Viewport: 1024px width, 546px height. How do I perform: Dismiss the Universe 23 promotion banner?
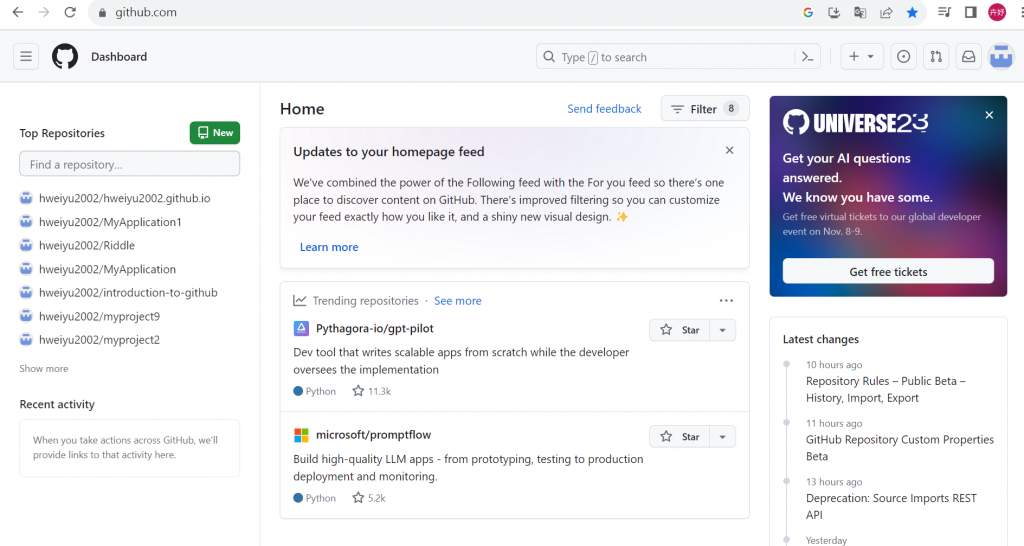click(989, 115)
